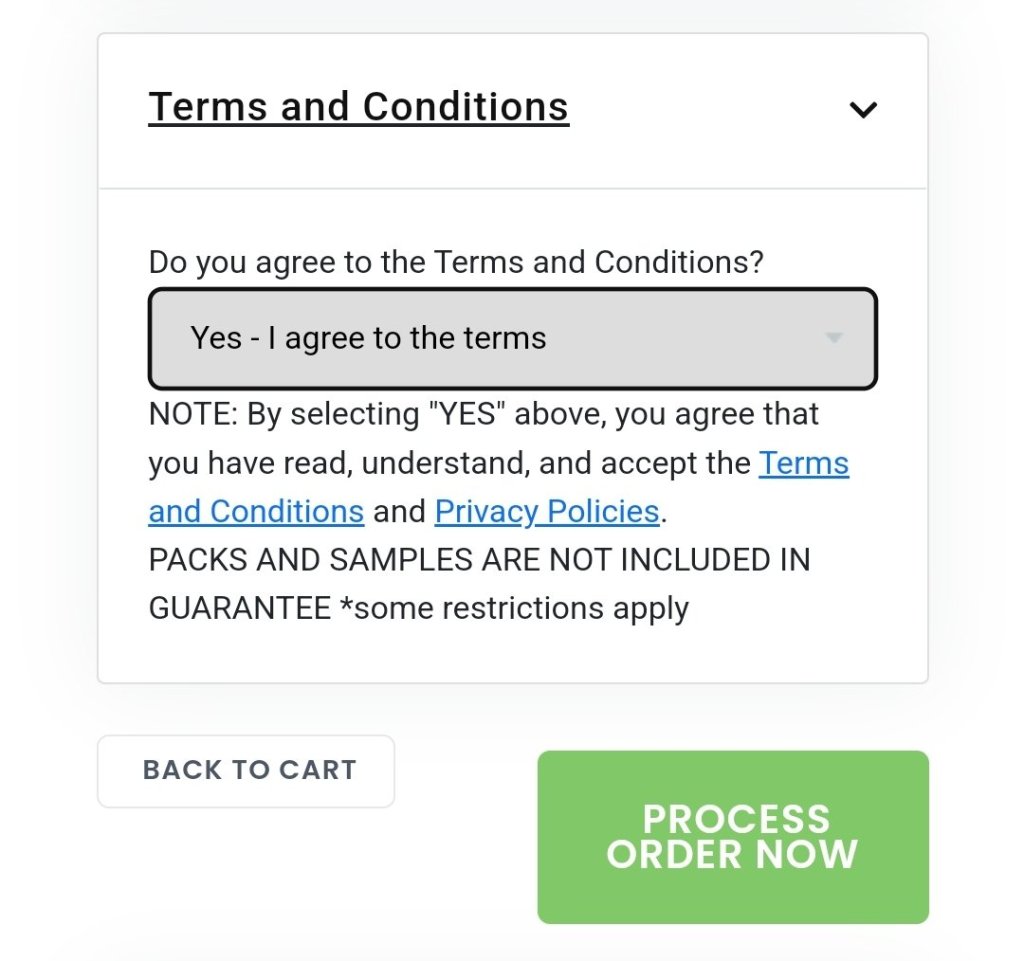The height and width of the screenshot is (961, 1024).
Task: Collapse the Terms and Conditions chevron
Action: (862, 109)
